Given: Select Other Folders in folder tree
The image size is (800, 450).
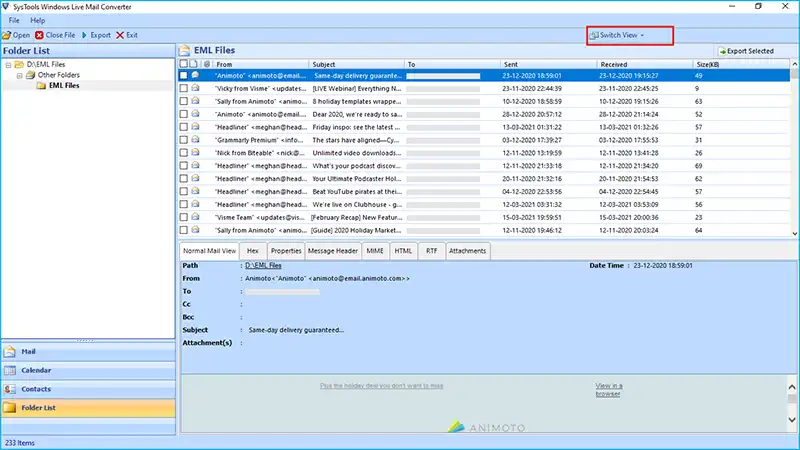Looking at the screenshot, I should click(59, 75).
